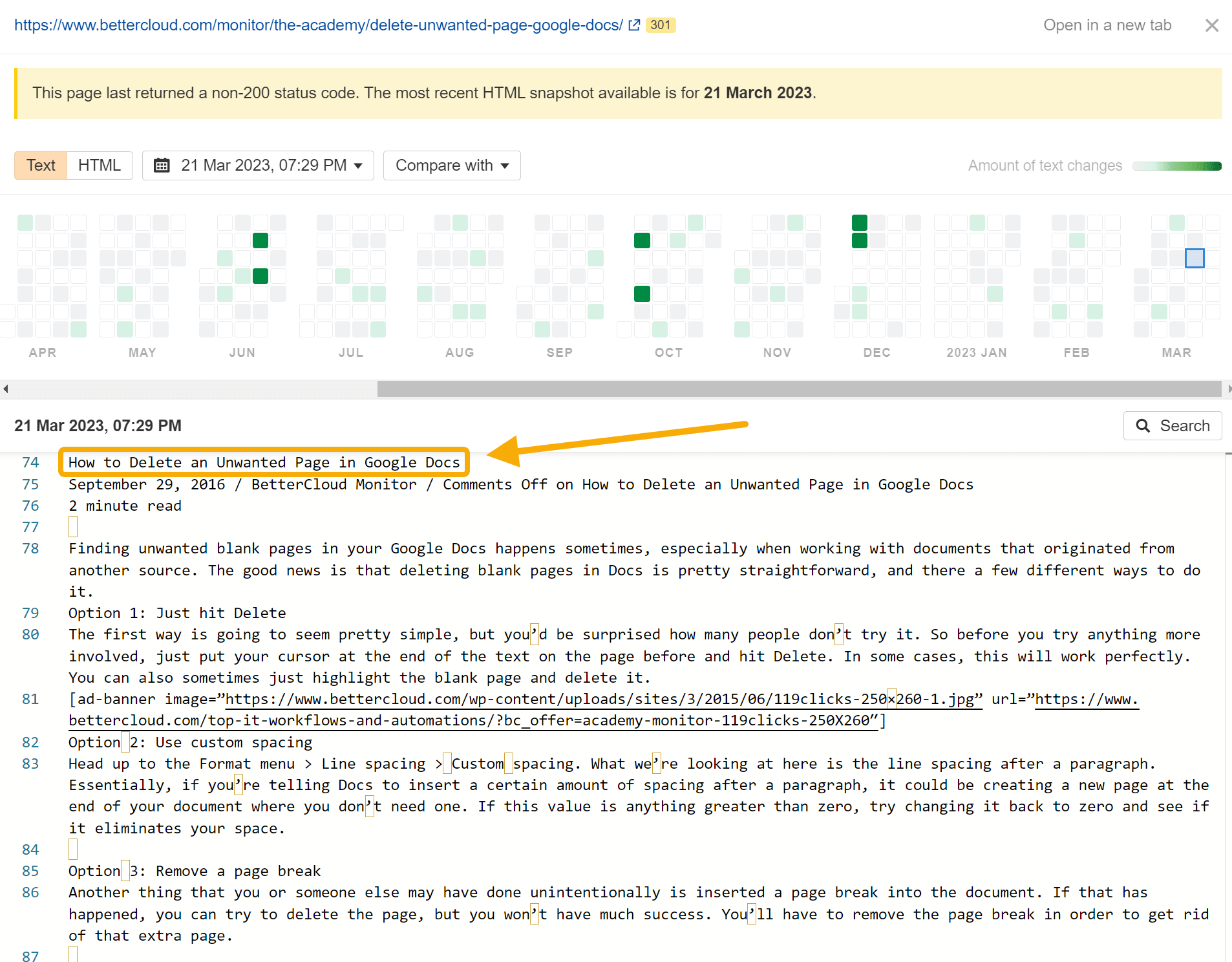Screen dimensions: 1232x962
Task: Select the highlighted March snapshot cell
Action: (1194, 258)
